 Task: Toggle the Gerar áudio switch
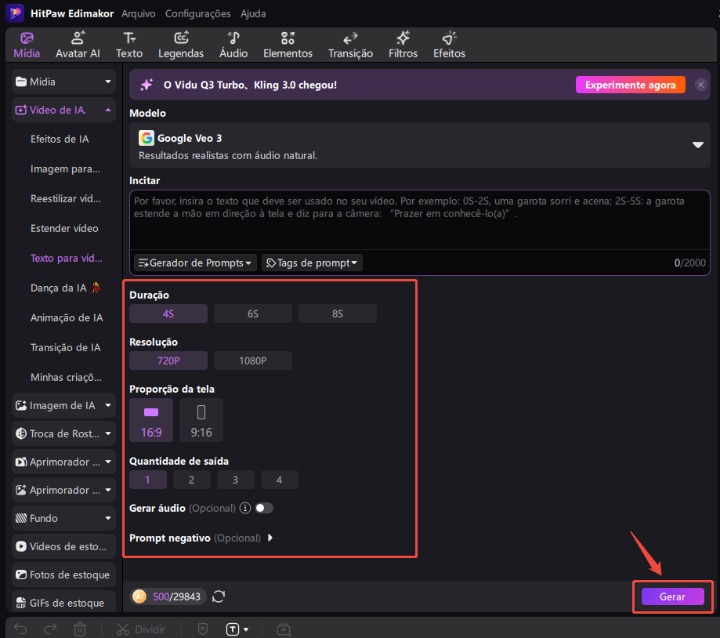click(264, 508)
